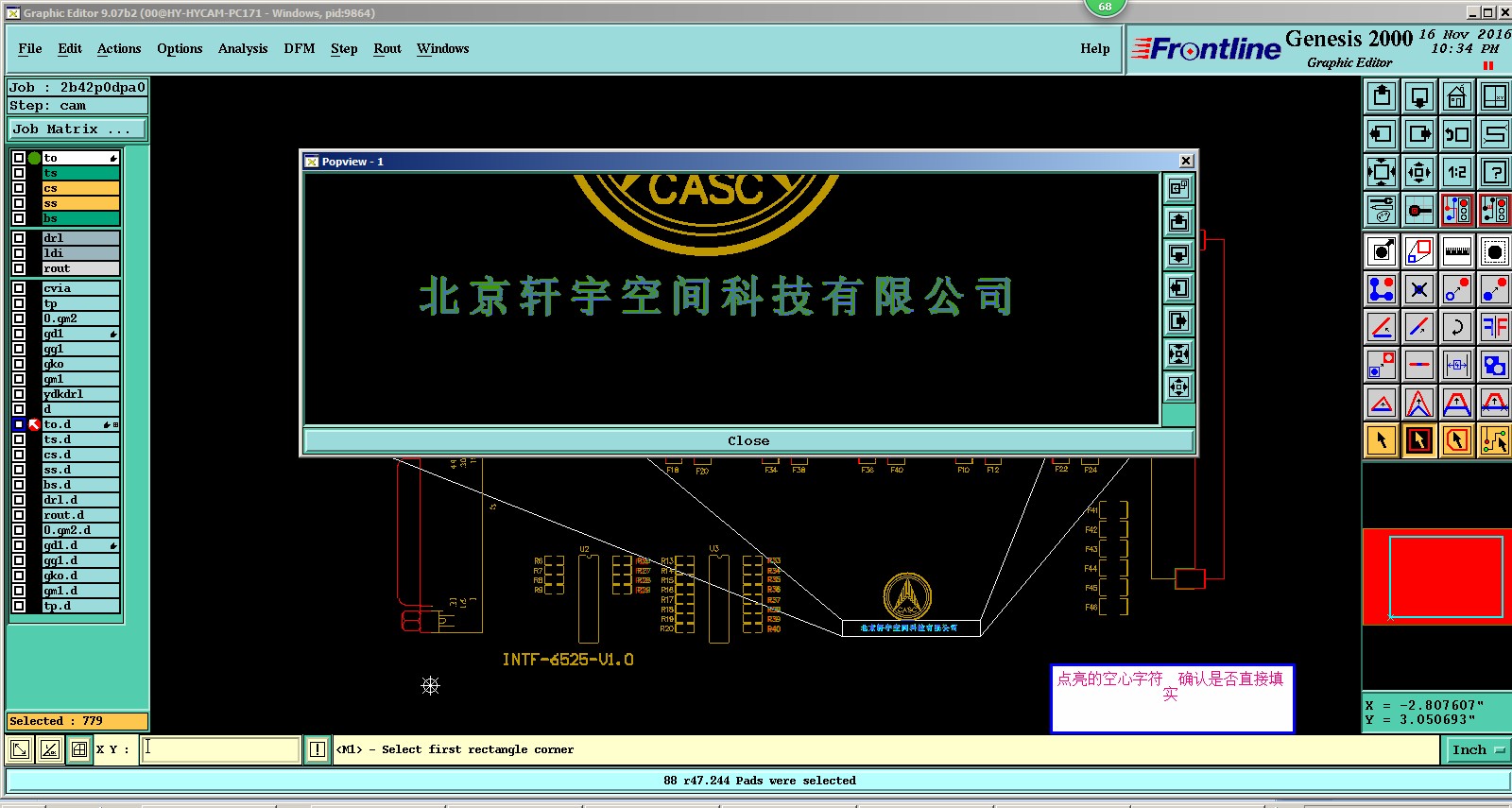Open the wrench and palette settings icon
Viewport: 1512px width, 808px height.
tap(1382, 210)
